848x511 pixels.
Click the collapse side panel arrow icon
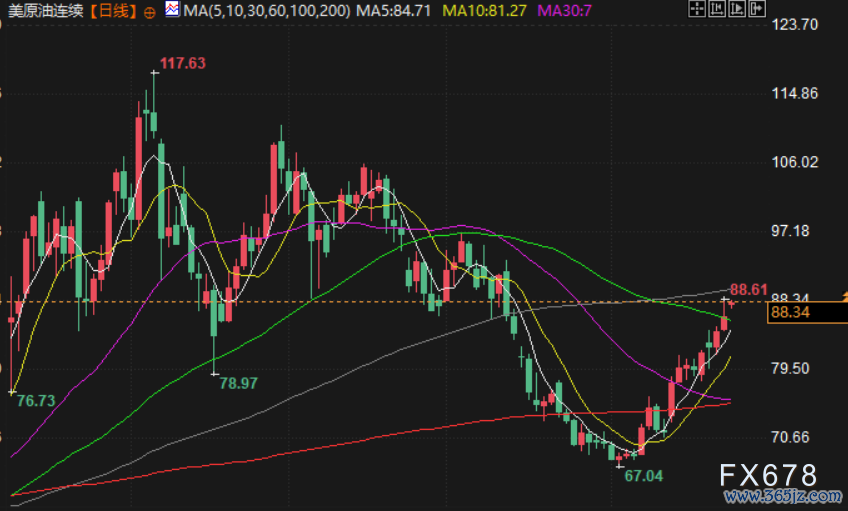(757, 8)
